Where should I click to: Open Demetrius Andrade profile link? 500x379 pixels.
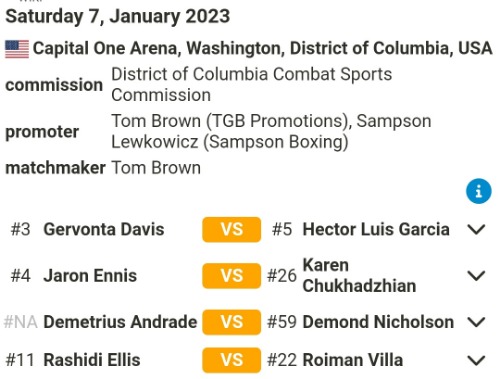coord(120,322)
